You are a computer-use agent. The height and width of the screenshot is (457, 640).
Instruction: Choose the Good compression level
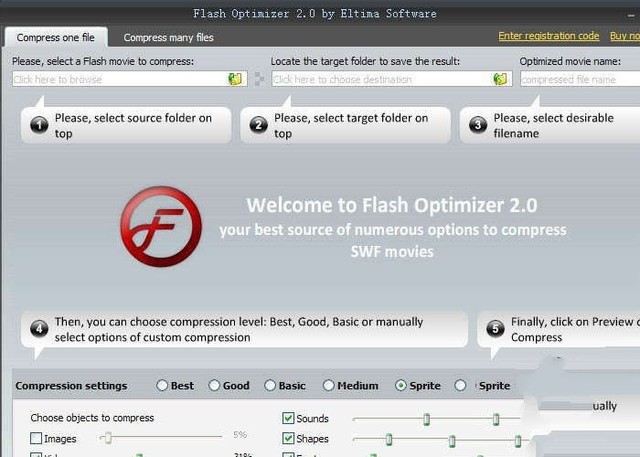[x=214, y=386]
